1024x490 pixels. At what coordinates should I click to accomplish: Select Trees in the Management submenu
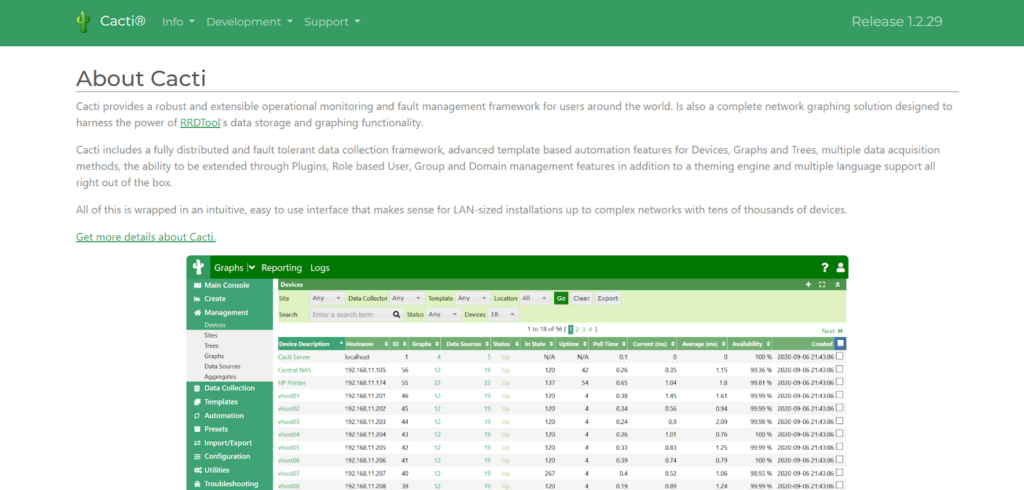pyautogui.click(x=211, y=345)
